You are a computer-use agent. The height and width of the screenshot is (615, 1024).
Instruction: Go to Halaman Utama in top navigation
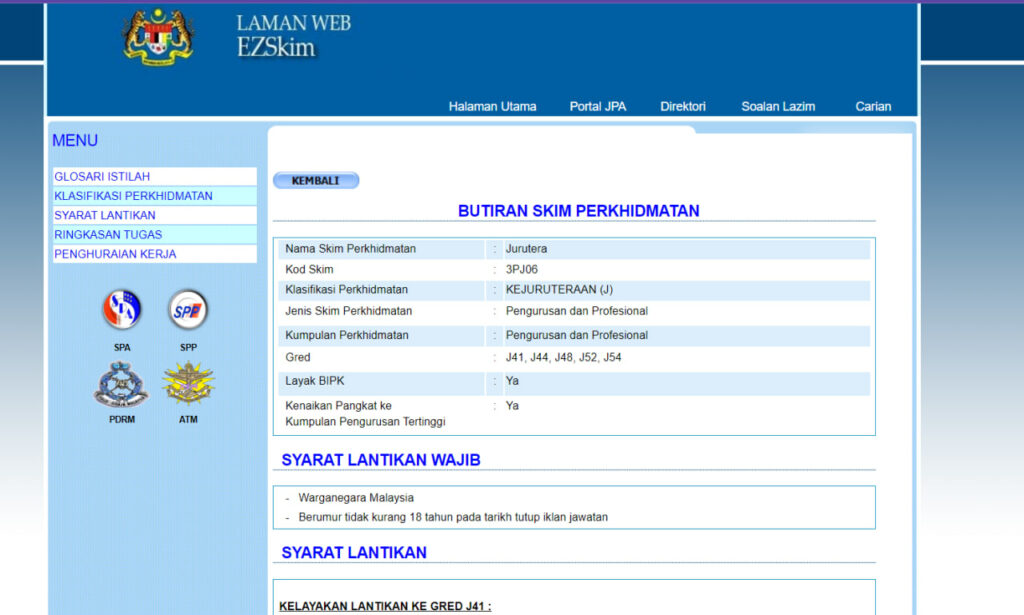click(492, 106)
